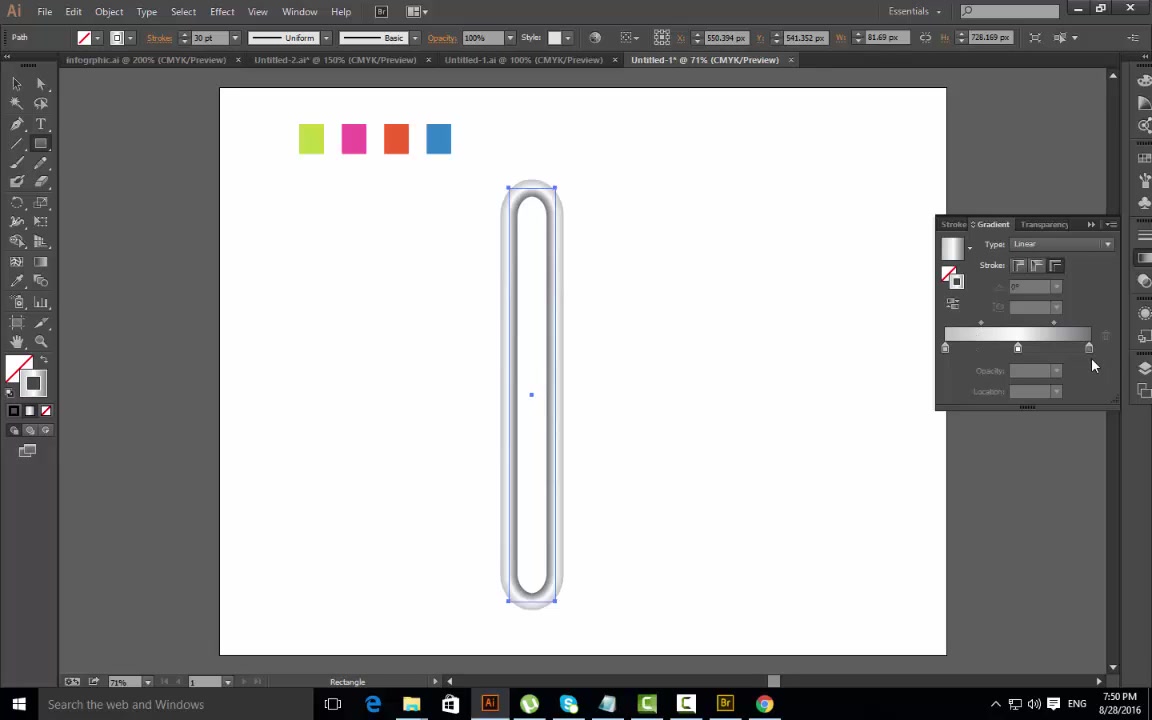Switch to the Transparency panel tab
The height and width of the screenshot is (720, 1152).
click(1044, 224)
